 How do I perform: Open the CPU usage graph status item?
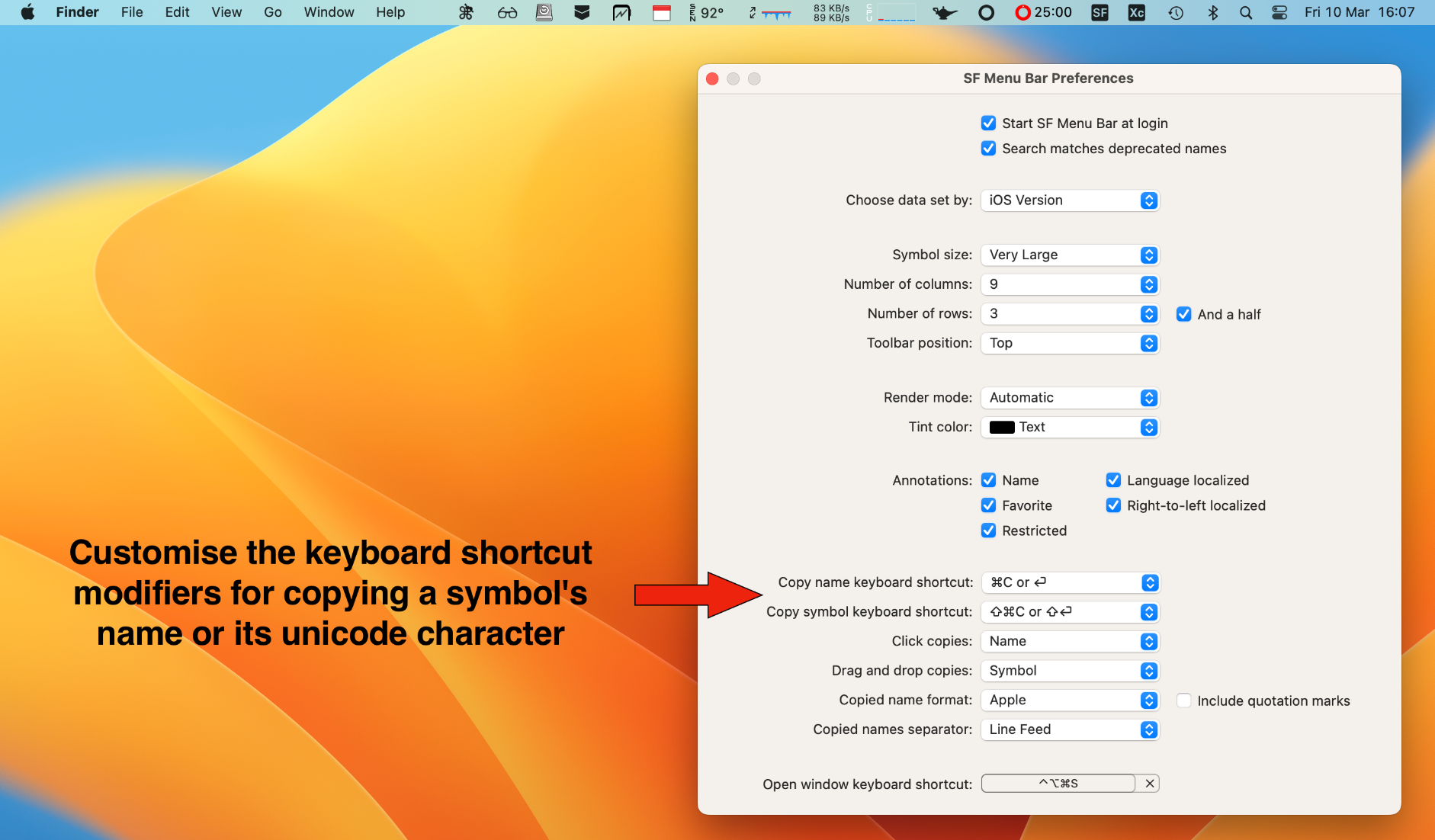point(891,12)
